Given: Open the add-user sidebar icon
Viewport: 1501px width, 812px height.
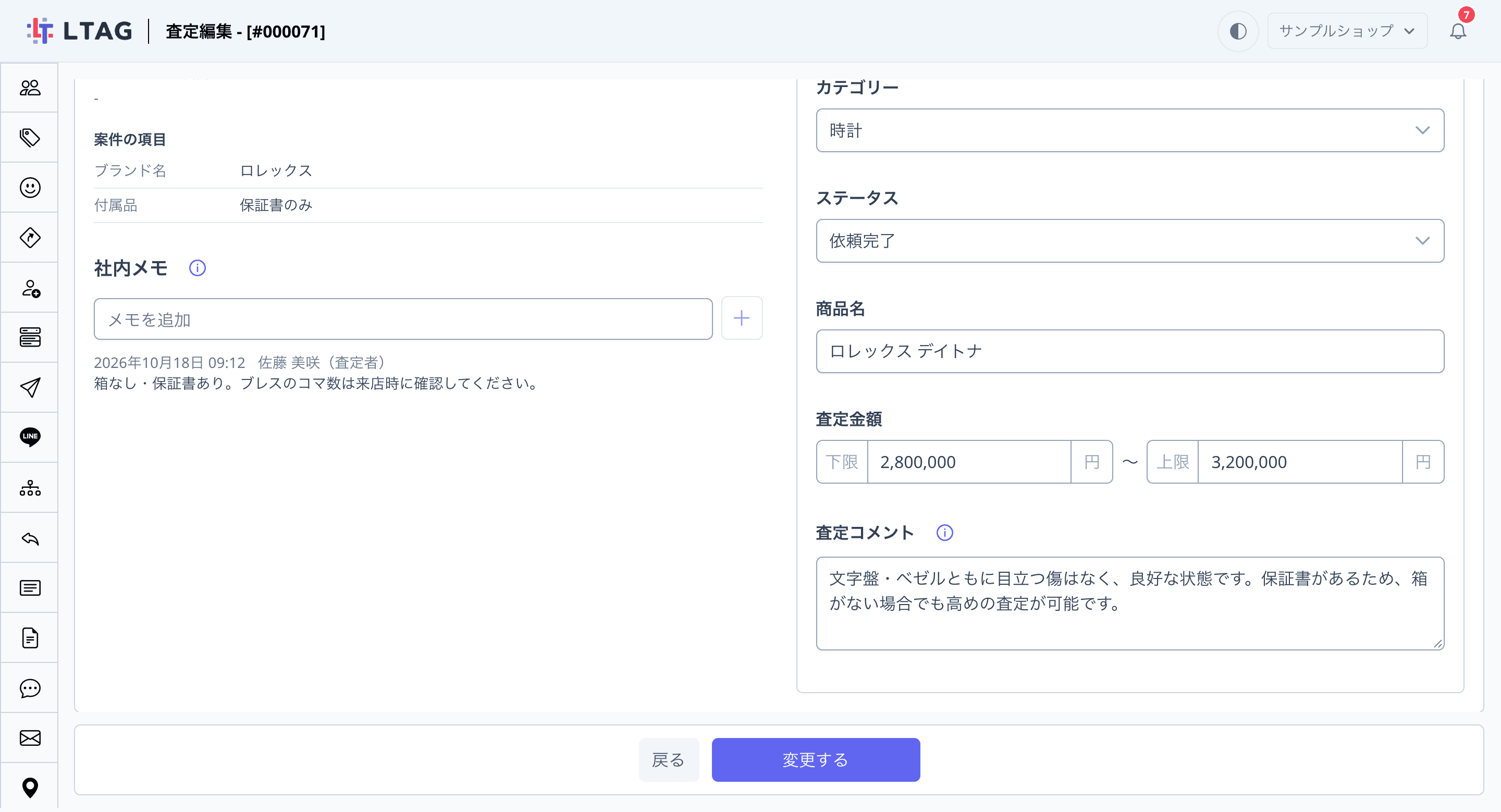Looking at the screenshot, I should [30, 288].
